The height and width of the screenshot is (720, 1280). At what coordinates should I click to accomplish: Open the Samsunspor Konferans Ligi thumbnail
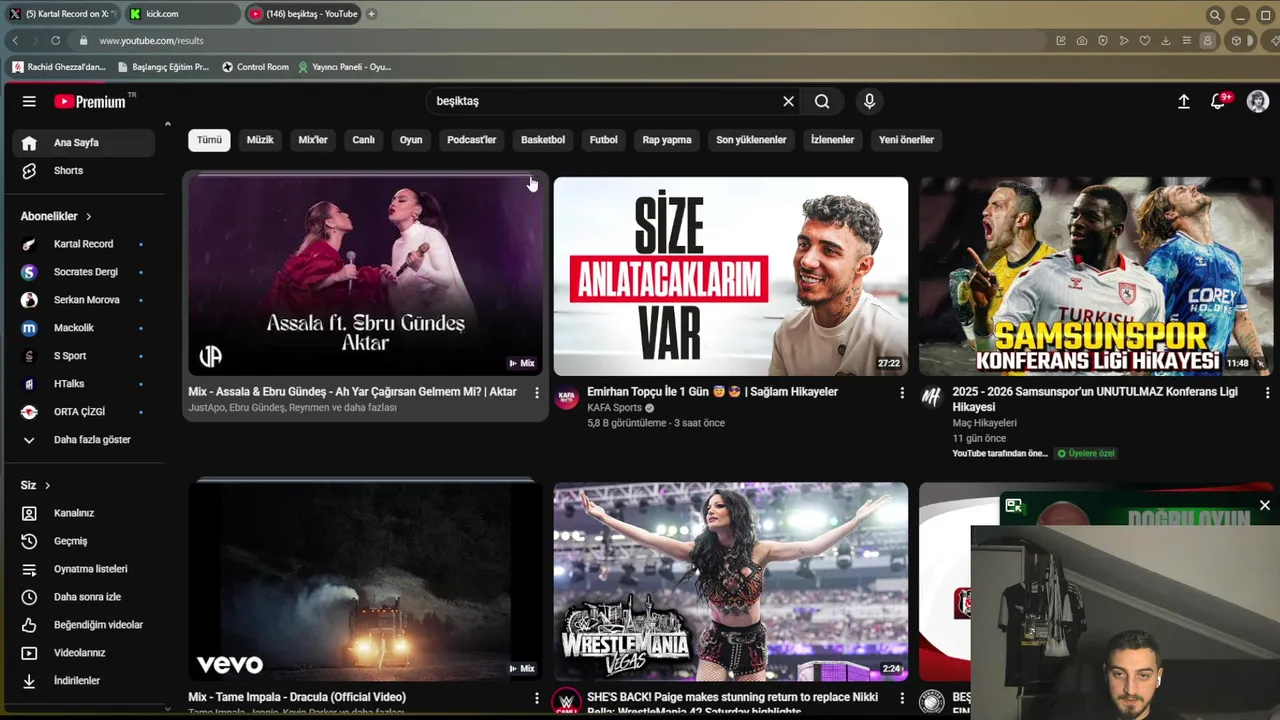pos(1096,277)
